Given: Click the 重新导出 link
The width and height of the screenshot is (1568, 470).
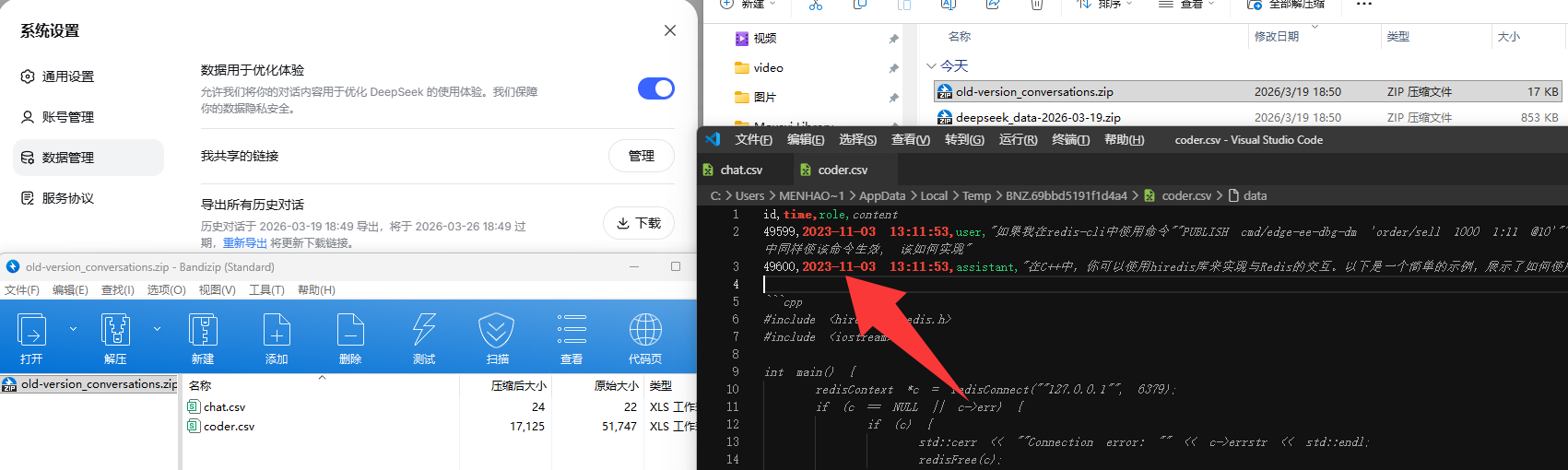Looking at the screenshot, I should (245, 243).
